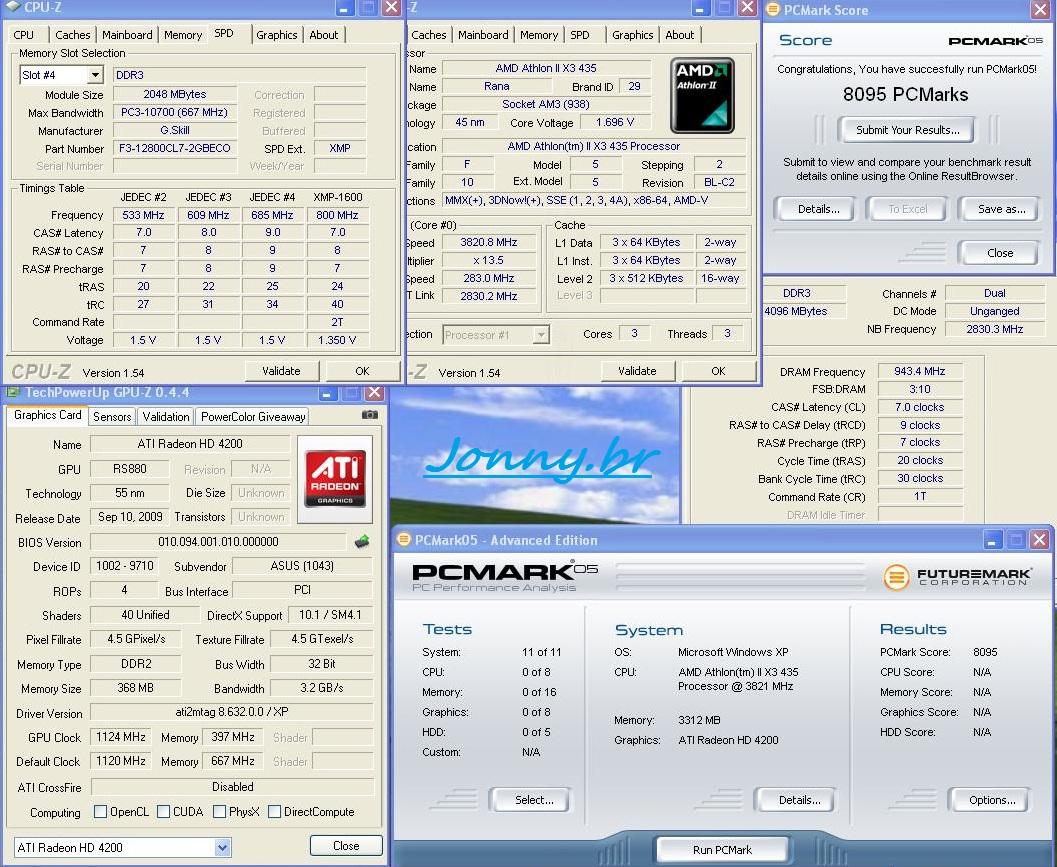1057x867 pixels.
Task: Click OK in the second CPU-Z window
Action: pos(718,371)
